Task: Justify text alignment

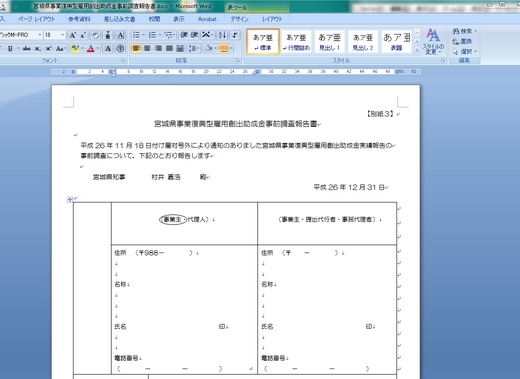Action: click(x=169, y=49)
